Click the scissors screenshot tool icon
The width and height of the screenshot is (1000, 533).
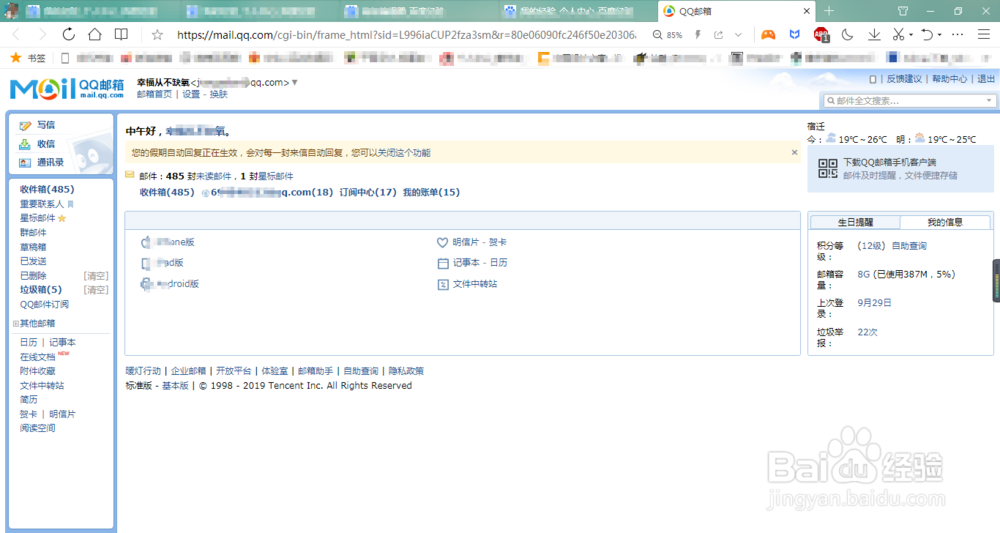(x=898, y=35)
